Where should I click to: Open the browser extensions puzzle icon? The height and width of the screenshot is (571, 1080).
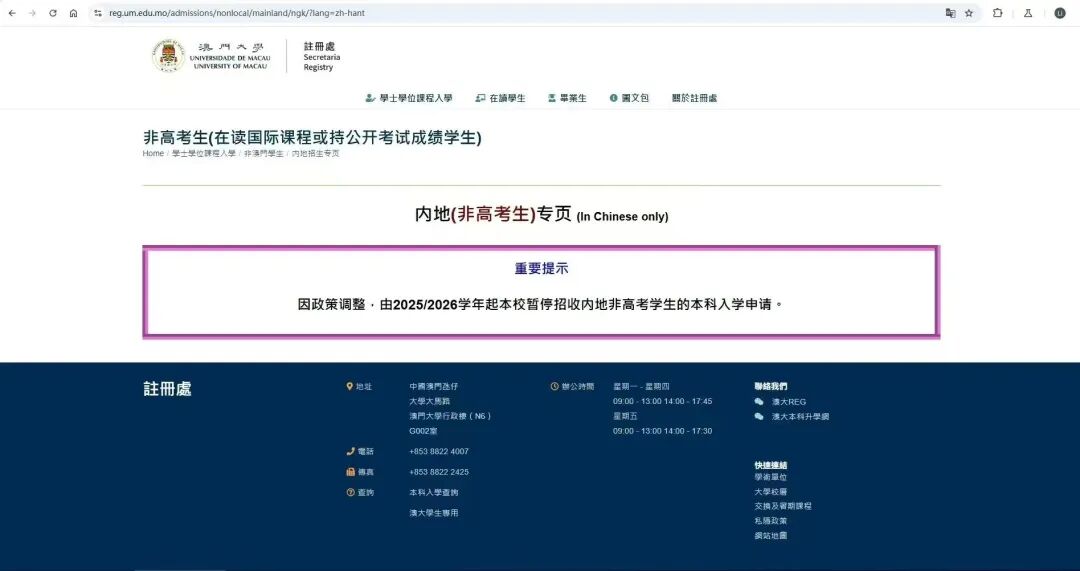coord(997,13)
